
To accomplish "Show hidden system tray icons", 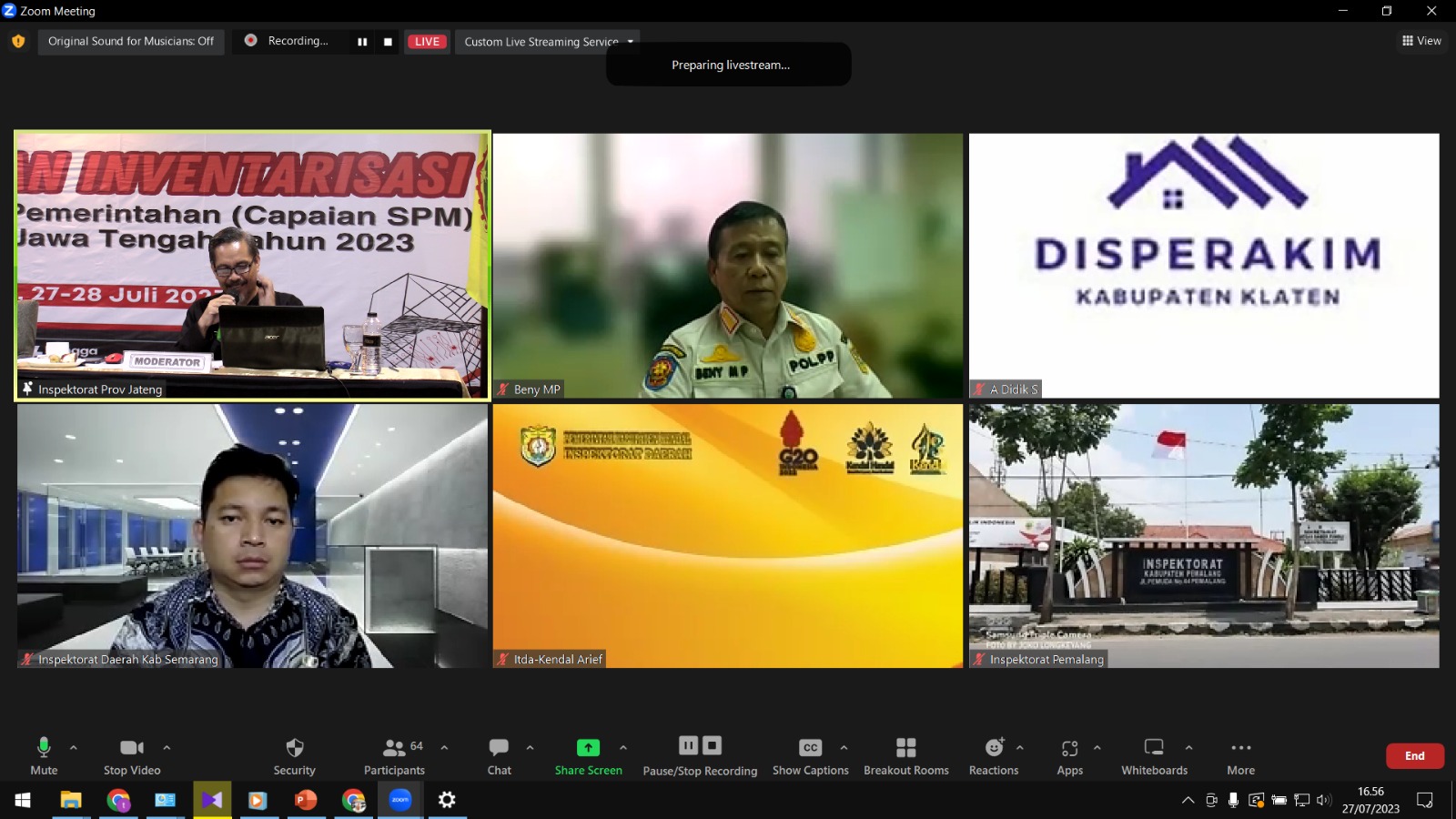I will (x=1188, y=801).
